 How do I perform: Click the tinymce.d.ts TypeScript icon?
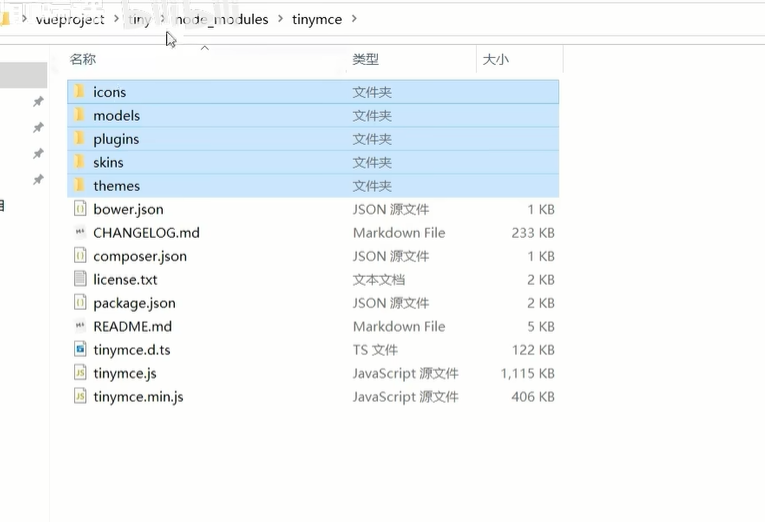point(80,349)
